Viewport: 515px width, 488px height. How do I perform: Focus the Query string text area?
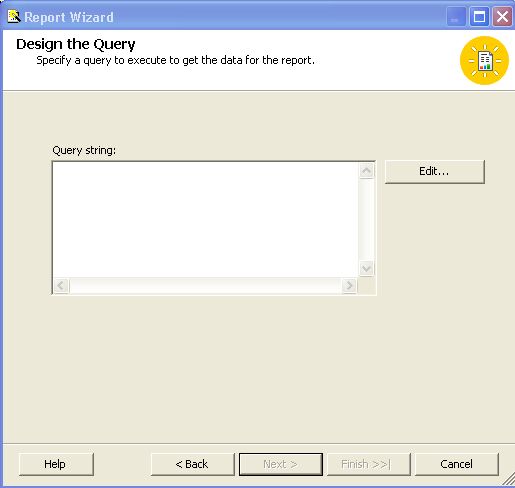(x=206, y=220)
